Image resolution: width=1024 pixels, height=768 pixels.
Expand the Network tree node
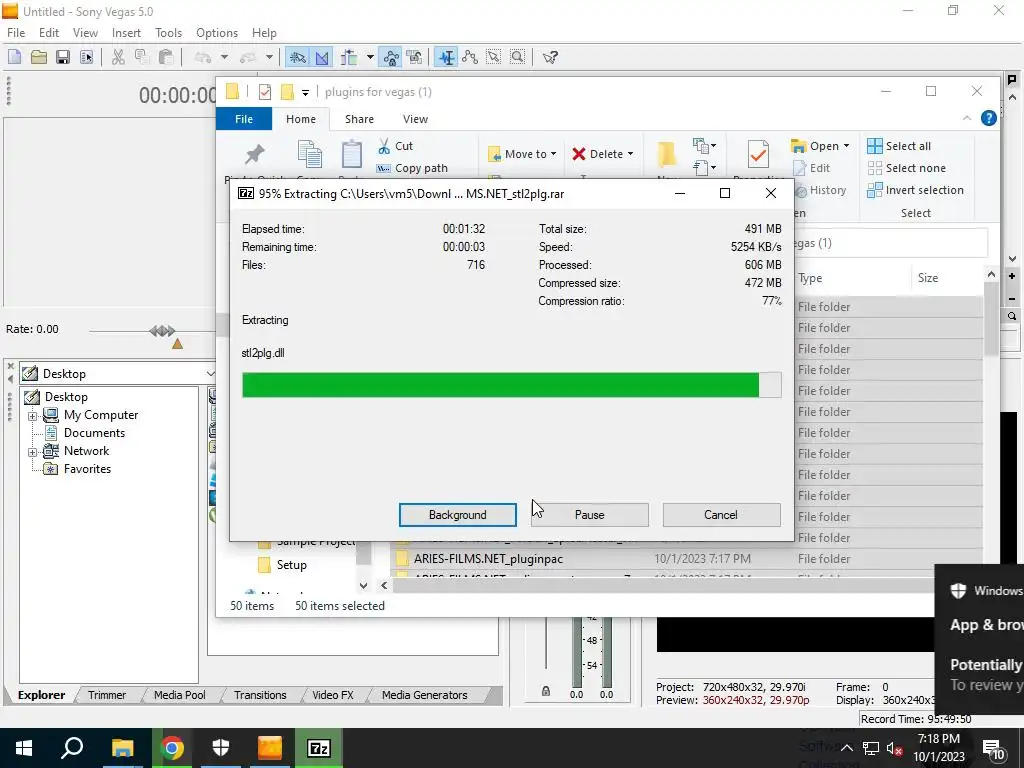click(32, 452)
